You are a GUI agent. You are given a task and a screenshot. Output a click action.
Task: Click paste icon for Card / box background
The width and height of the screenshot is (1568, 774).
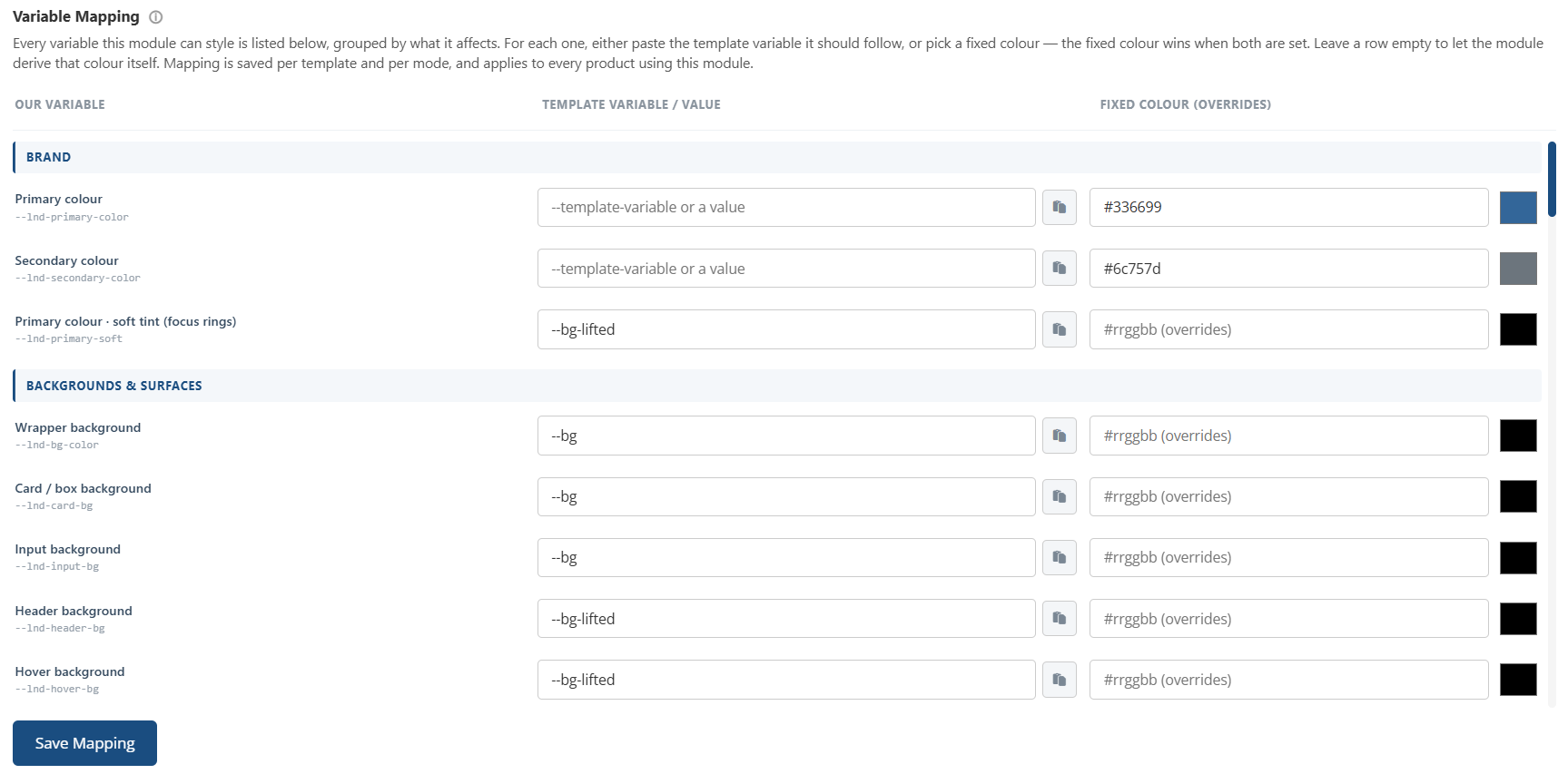(x=1059, y=496)
